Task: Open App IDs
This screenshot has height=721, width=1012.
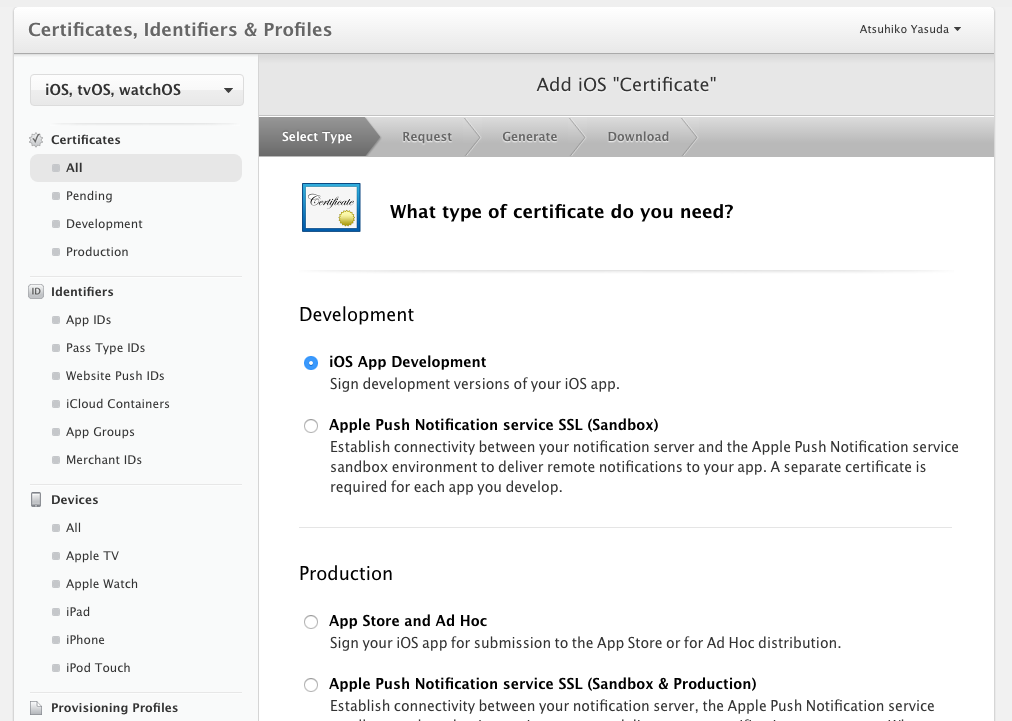Action: pos(88,320)
